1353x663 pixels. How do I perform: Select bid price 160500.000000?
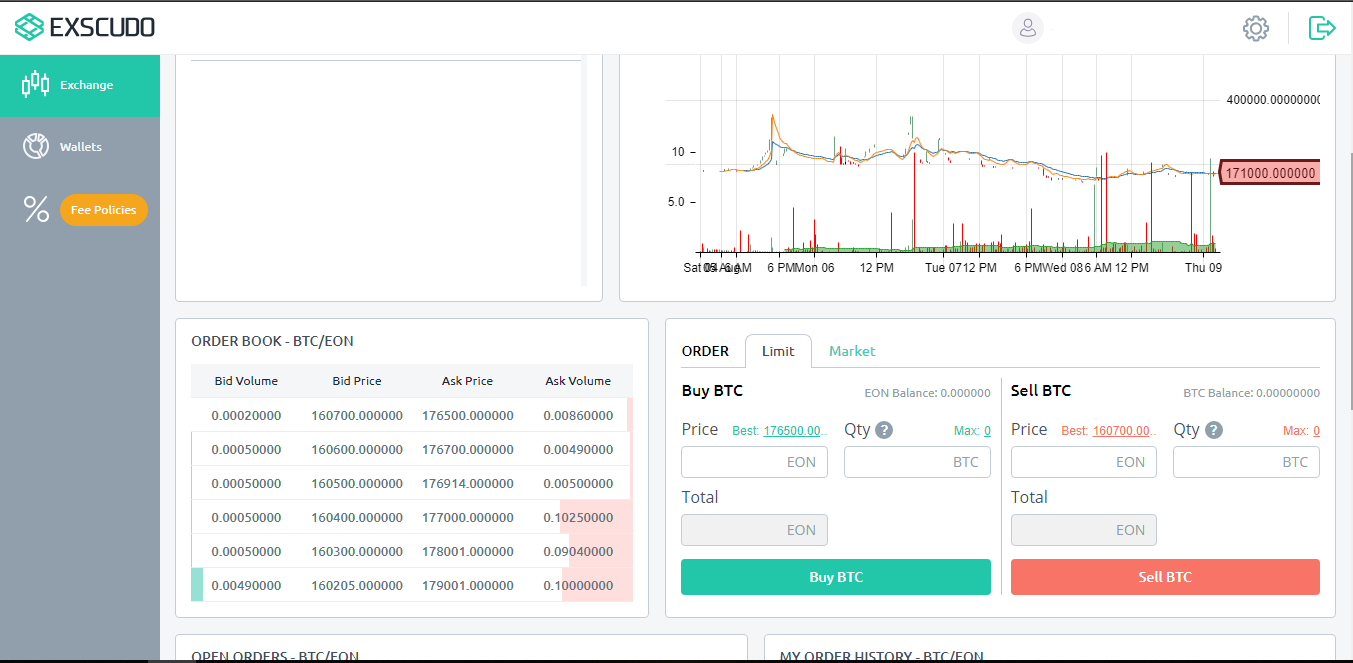click(x=357, y=483)
